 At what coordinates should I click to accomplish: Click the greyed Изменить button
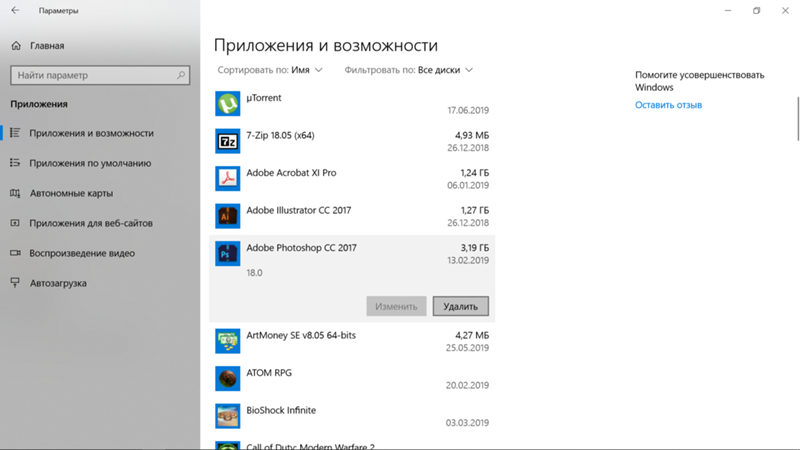point(396,306)
